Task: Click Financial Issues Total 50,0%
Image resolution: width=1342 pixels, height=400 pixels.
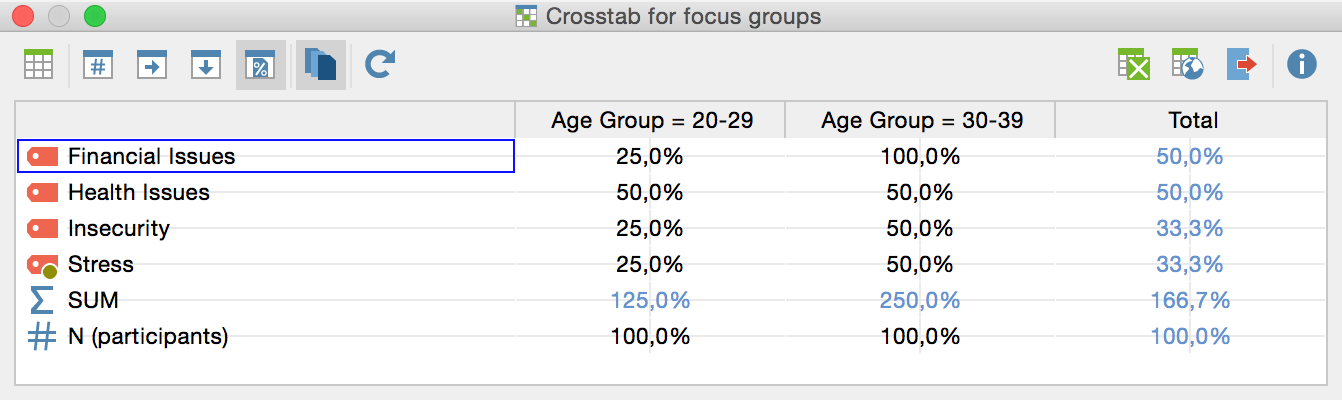Action: point(1190,156)
